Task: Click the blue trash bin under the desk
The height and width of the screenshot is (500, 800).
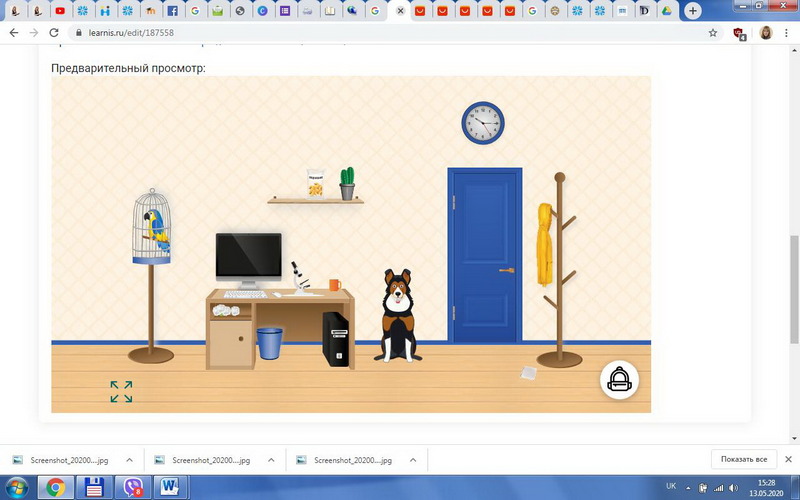Action: 270,343
